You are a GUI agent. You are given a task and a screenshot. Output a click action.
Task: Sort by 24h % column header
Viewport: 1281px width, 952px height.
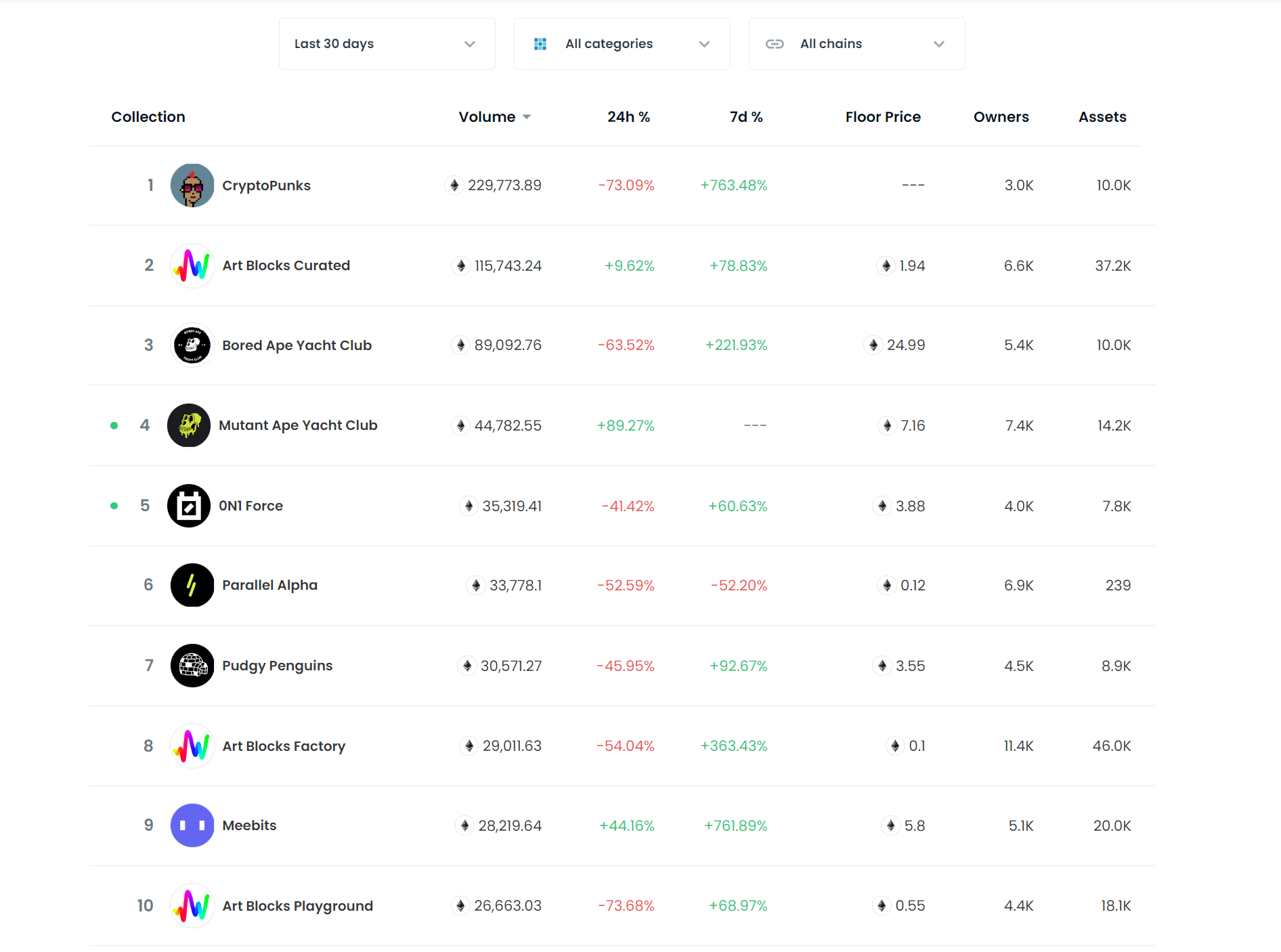tap(628, 117)
